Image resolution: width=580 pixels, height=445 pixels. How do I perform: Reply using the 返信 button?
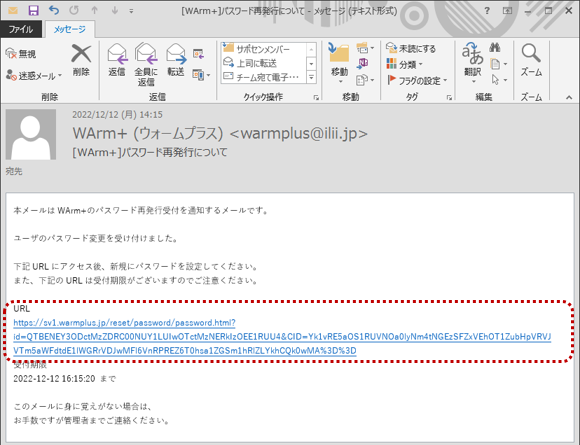pyautogui.click(x=117, y=60)
